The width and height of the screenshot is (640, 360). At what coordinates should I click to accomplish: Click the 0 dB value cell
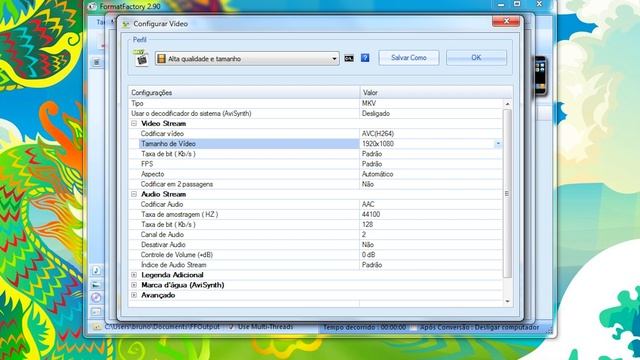(431, 255)
